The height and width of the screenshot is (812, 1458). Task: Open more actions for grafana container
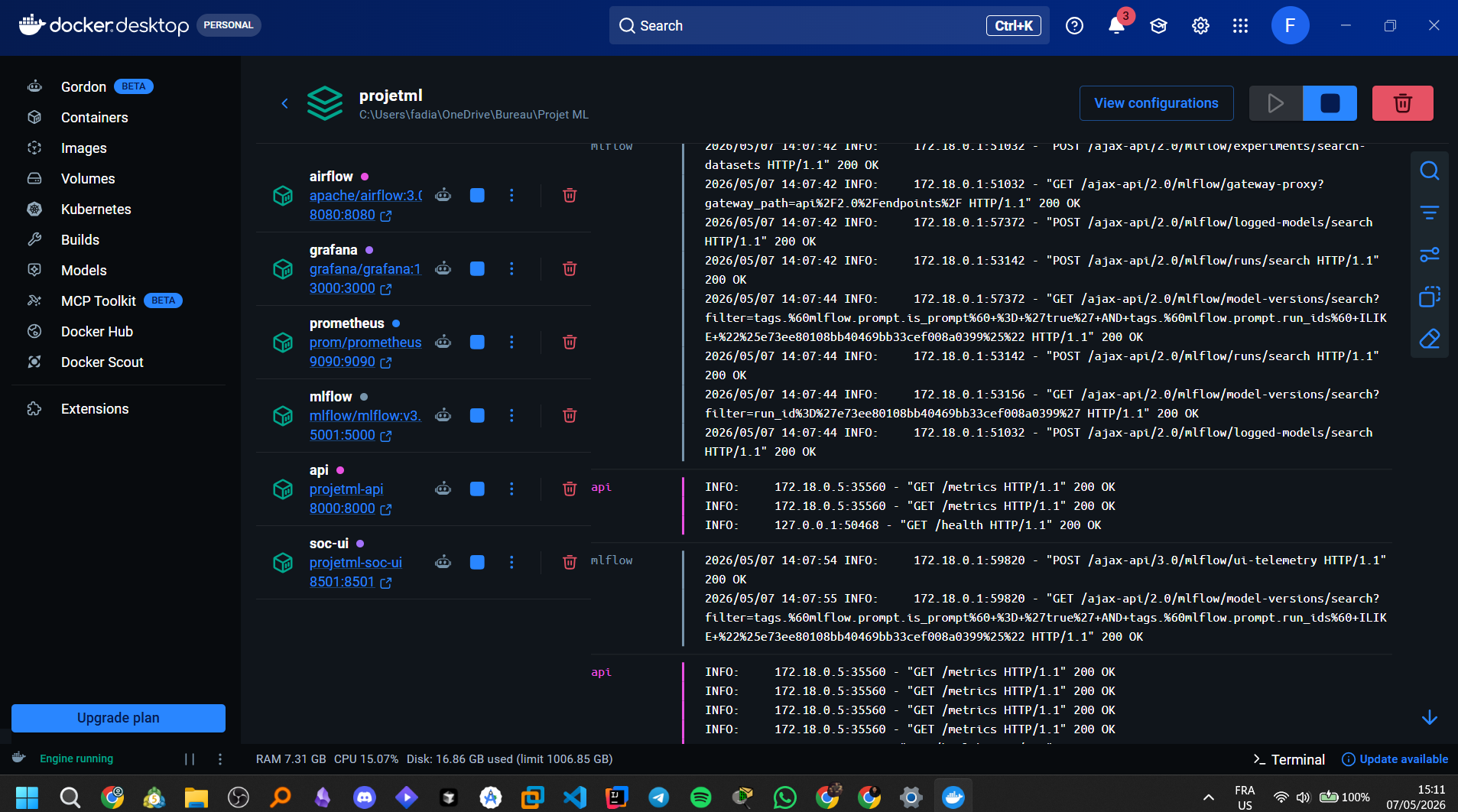pyautogui.click(x=511, y=268)
